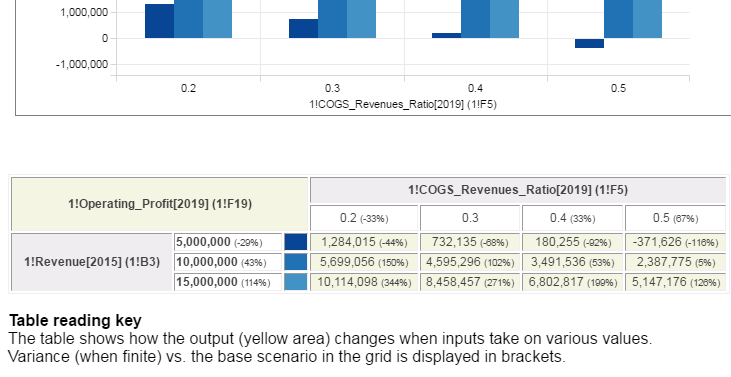
Task: Select the -371,626 negative profit cell
Action: (x=675, y=242)
